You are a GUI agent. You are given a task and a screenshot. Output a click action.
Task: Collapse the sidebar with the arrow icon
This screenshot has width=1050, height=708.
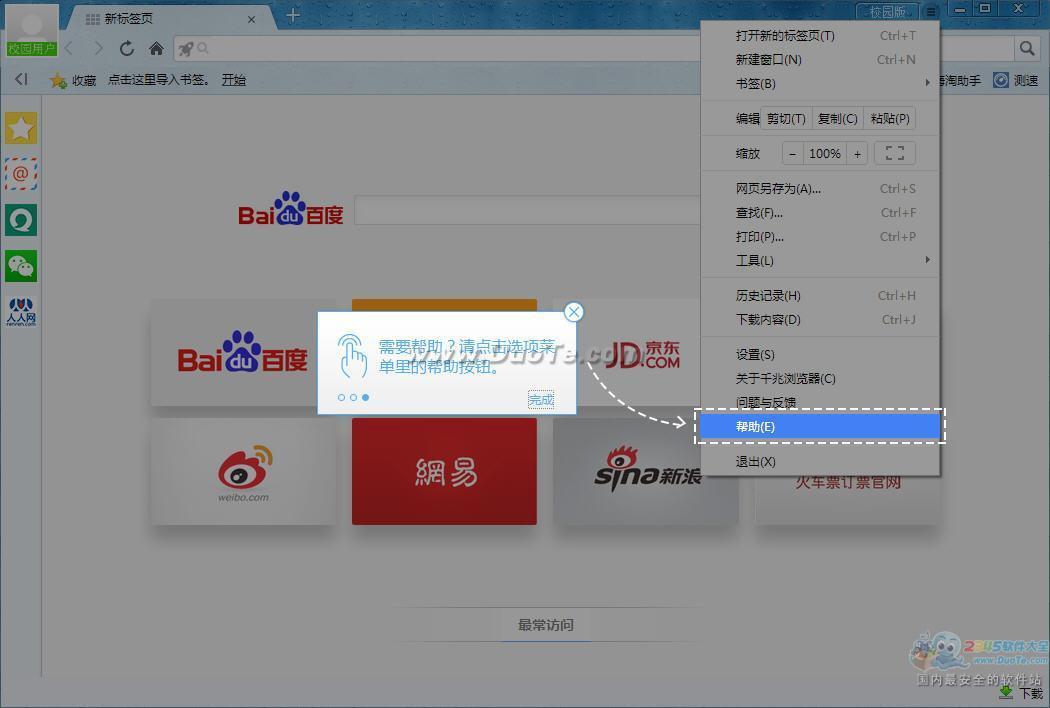(21, 79)
